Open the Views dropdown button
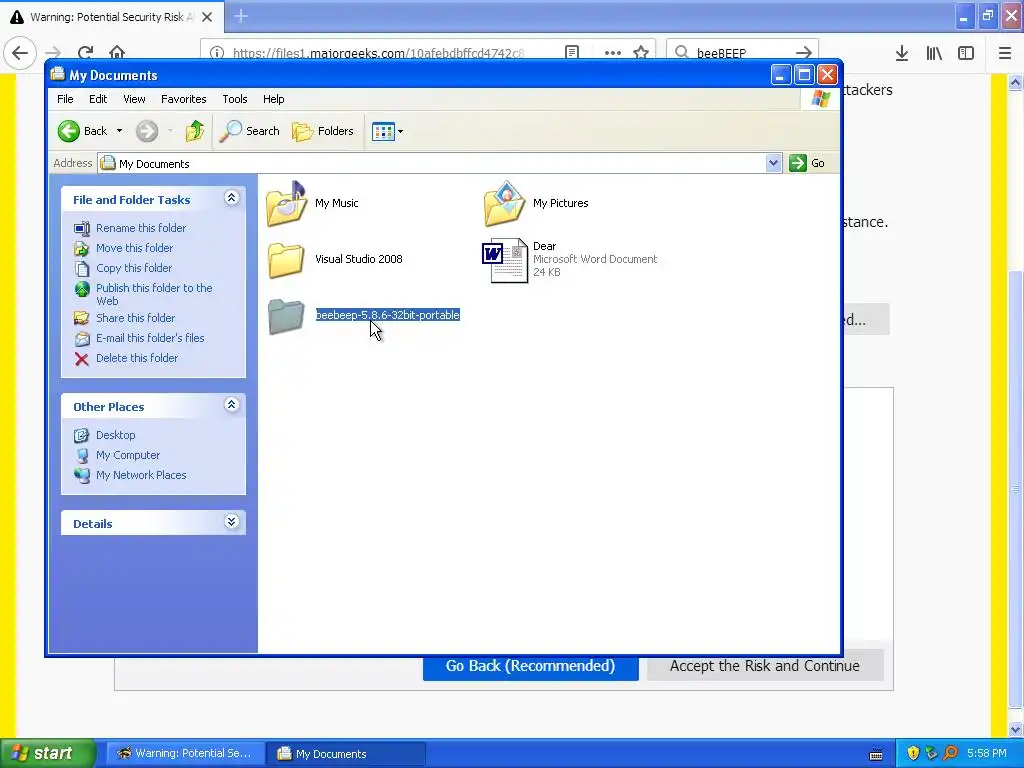This screenshot has width=1024, height=768. click(x=387, y=131)
